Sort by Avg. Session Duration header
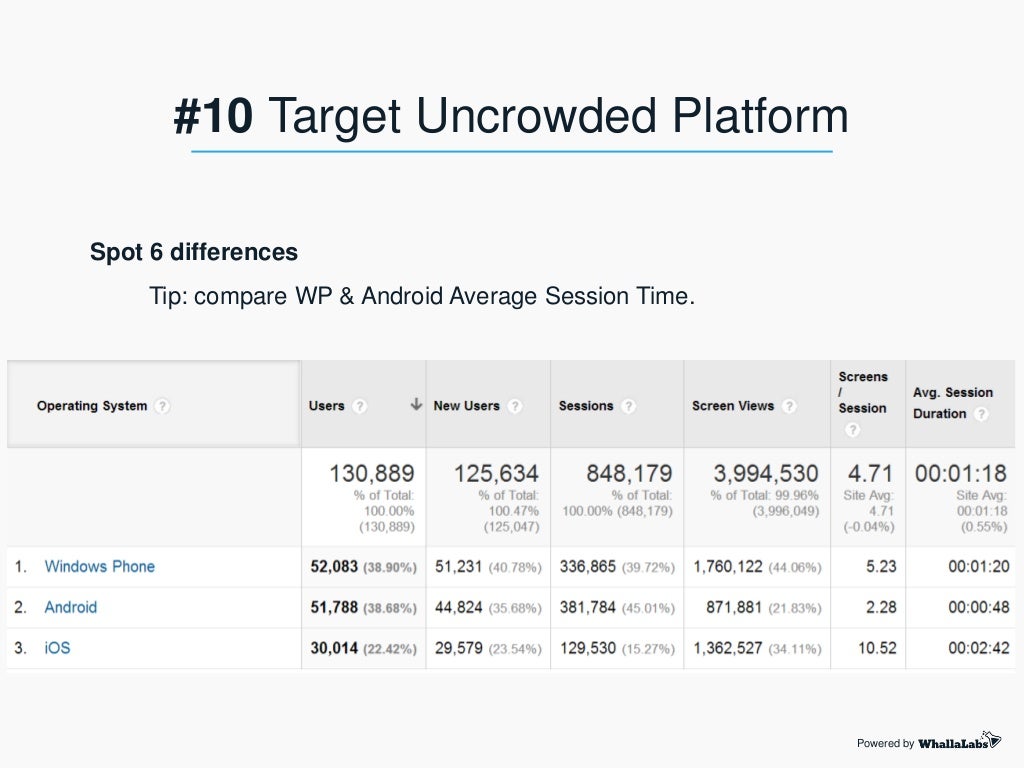The height and width of the screenshot is (769, 1024). 953,403
